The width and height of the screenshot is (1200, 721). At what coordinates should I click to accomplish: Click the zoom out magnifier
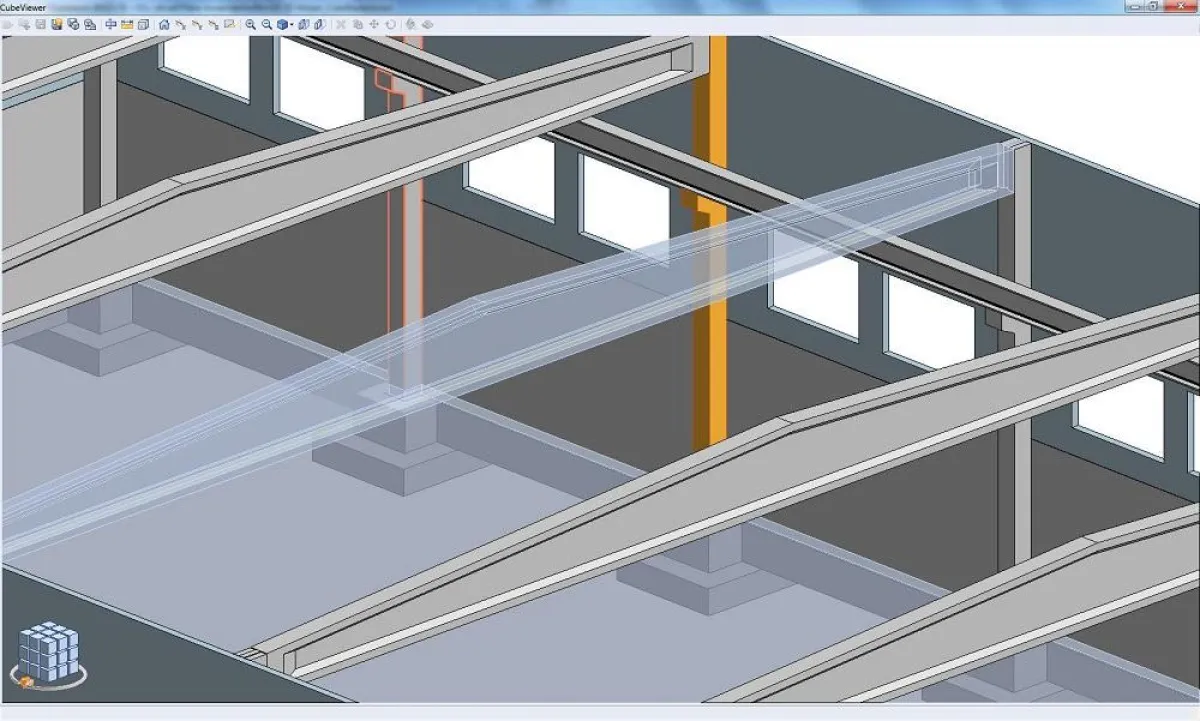[x=267, y=24]
